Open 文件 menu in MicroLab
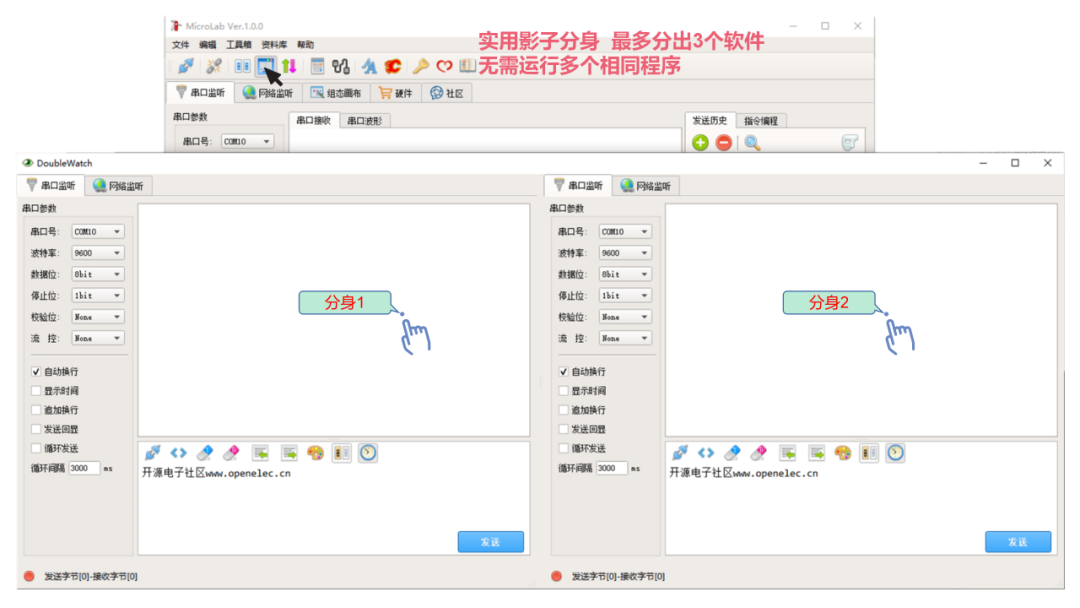The width and height of the screenshot is (1080, 608). pos(180,45)
